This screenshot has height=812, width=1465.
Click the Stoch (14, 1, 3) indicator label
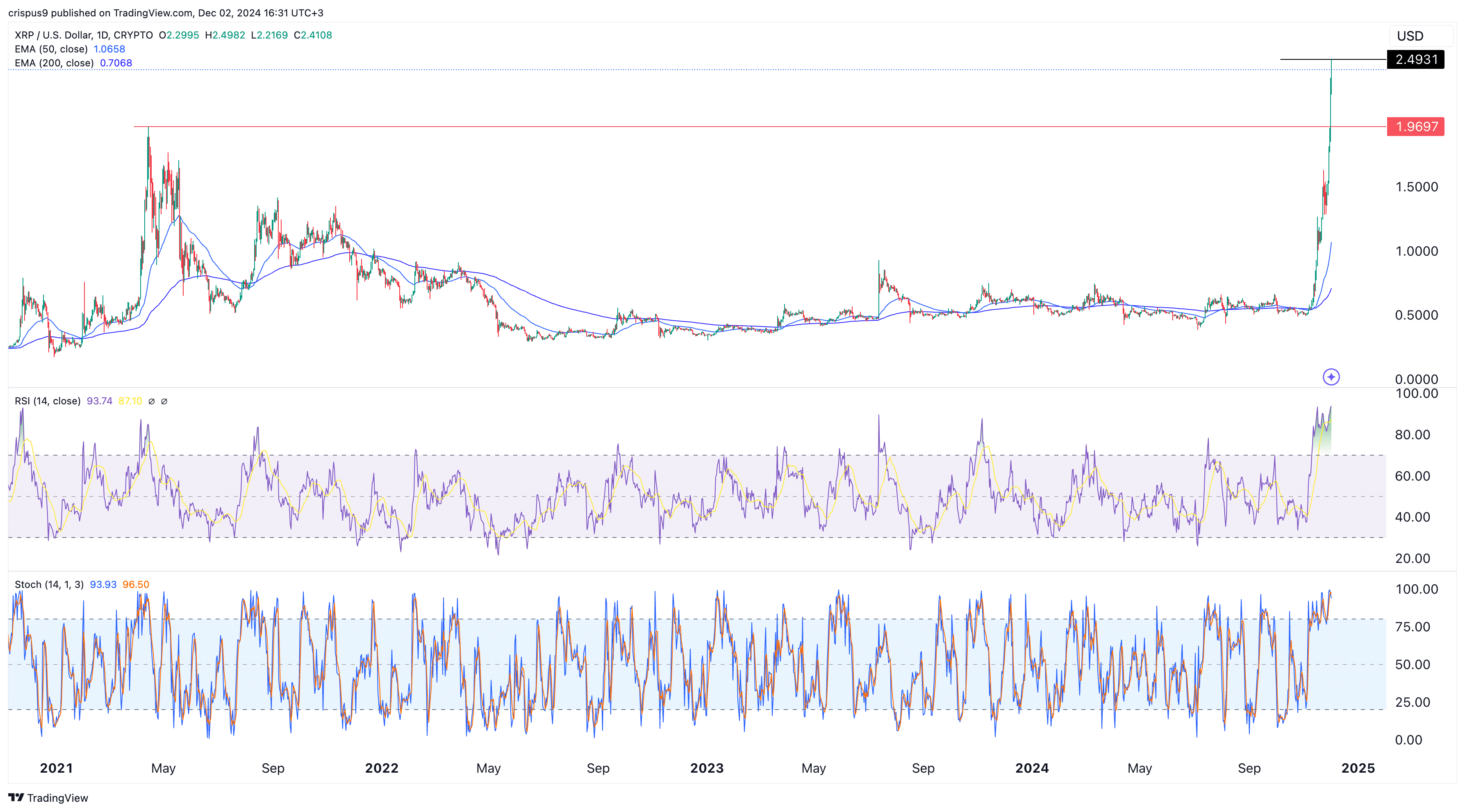49,585
